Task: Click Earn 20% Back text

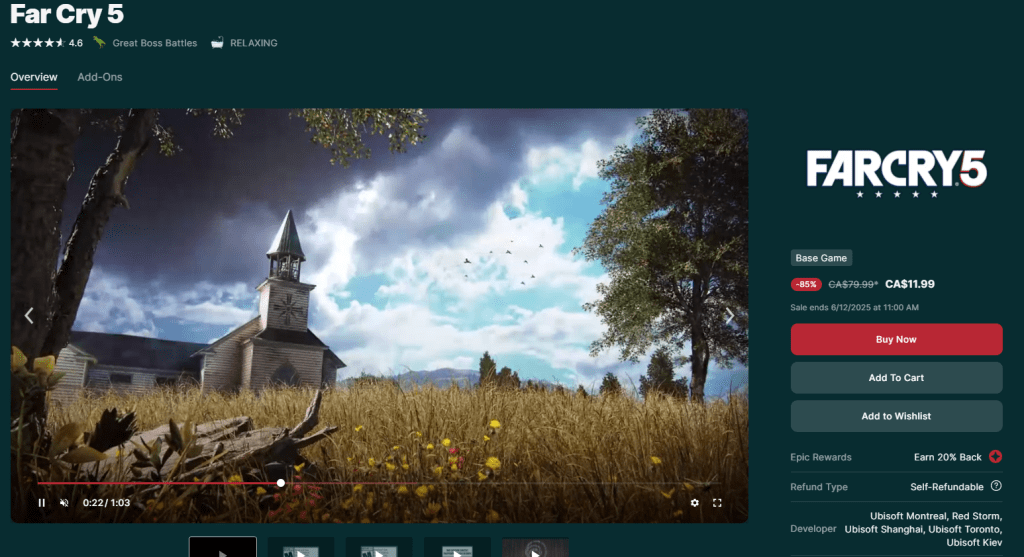Action: [948, 457]
